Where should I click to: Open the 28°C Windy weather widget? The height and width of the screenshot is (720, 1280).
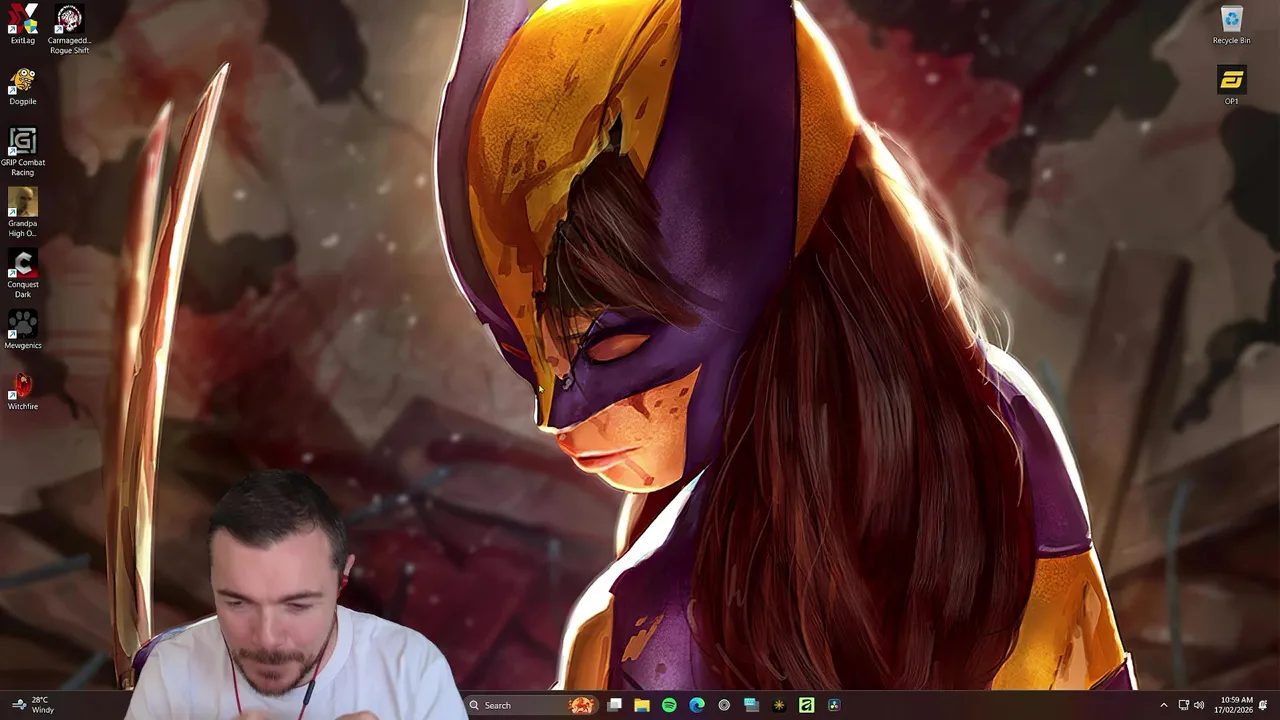(32, 705)
